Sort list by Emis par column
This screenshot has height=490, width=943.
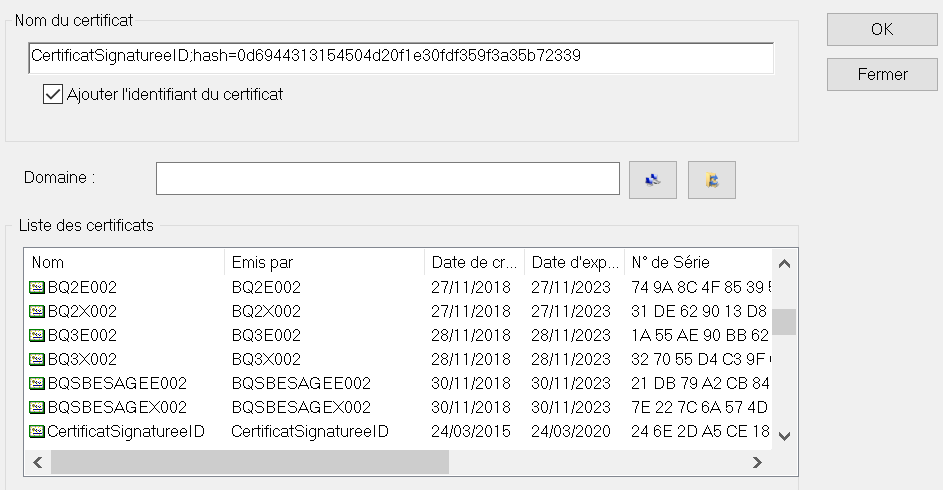click(x=322, y=263)
